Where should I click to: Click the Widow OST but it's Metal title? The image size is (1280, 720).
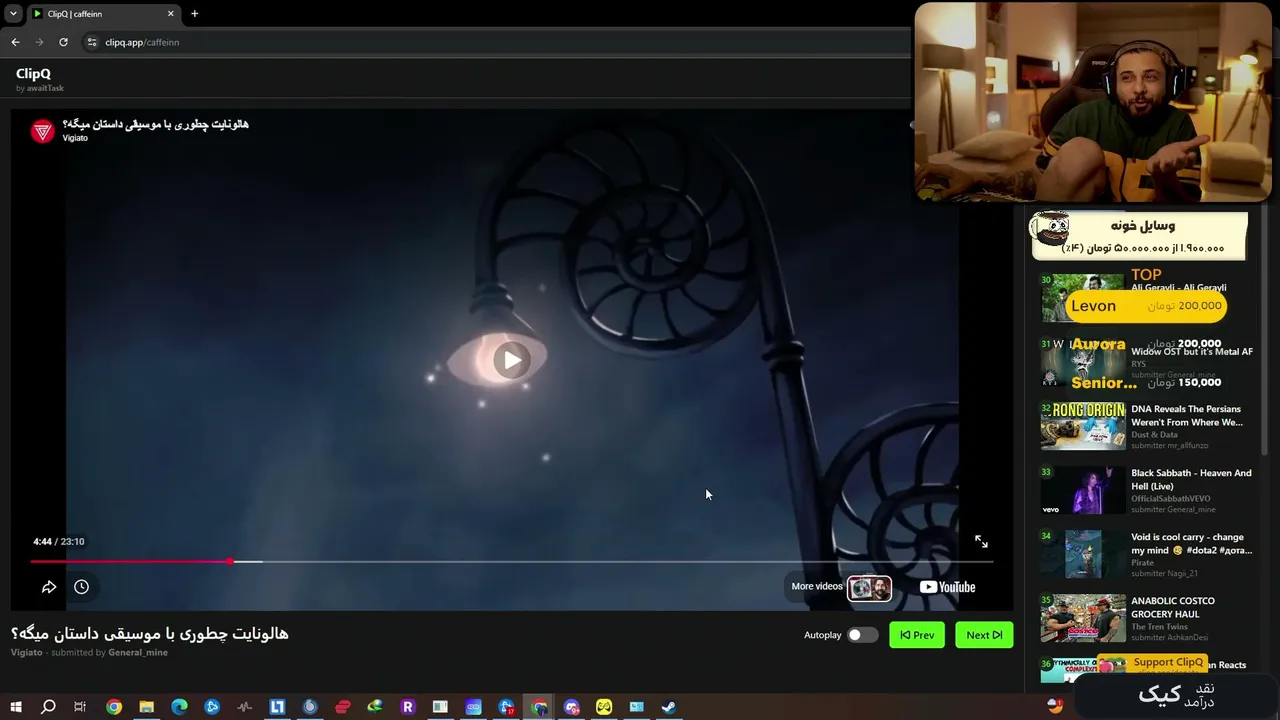(x=1191, y=352)
